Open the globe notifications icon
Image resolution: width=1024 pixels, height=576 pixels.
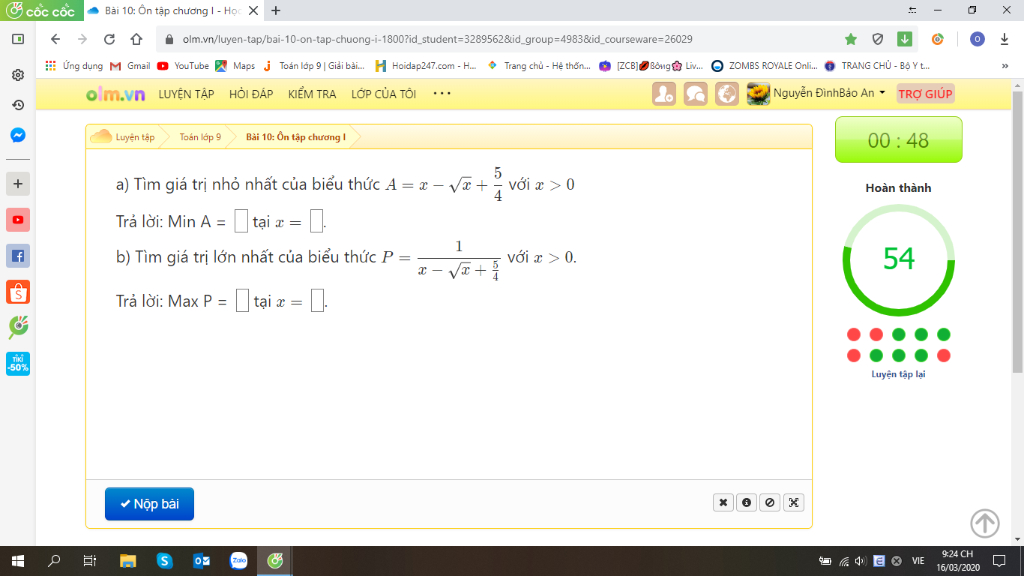(x=726, y=94)
